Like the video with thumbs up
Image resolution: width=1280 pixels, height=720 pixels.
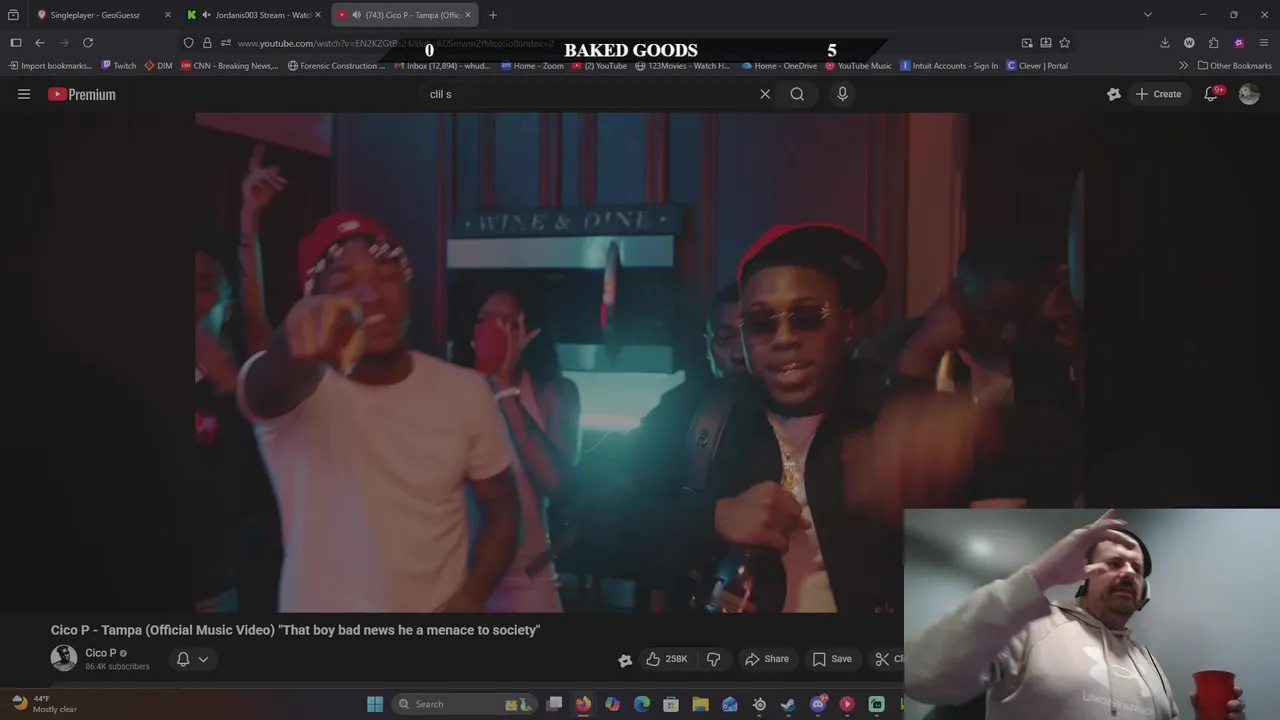point(667,659)
